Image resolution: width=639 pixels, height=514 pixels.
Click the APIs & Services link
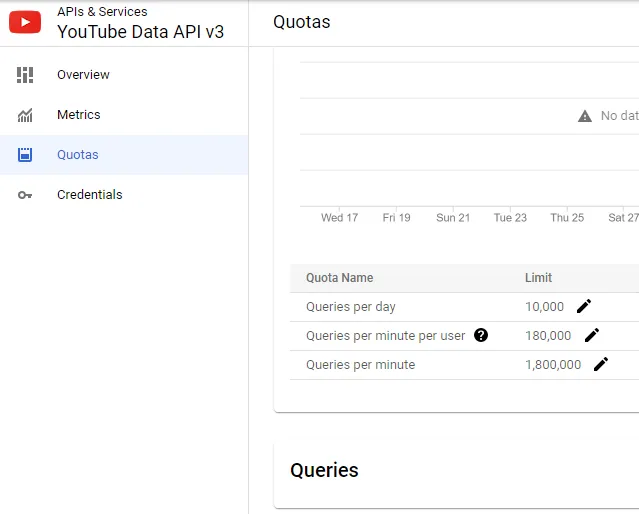click(x=102, y=12)
